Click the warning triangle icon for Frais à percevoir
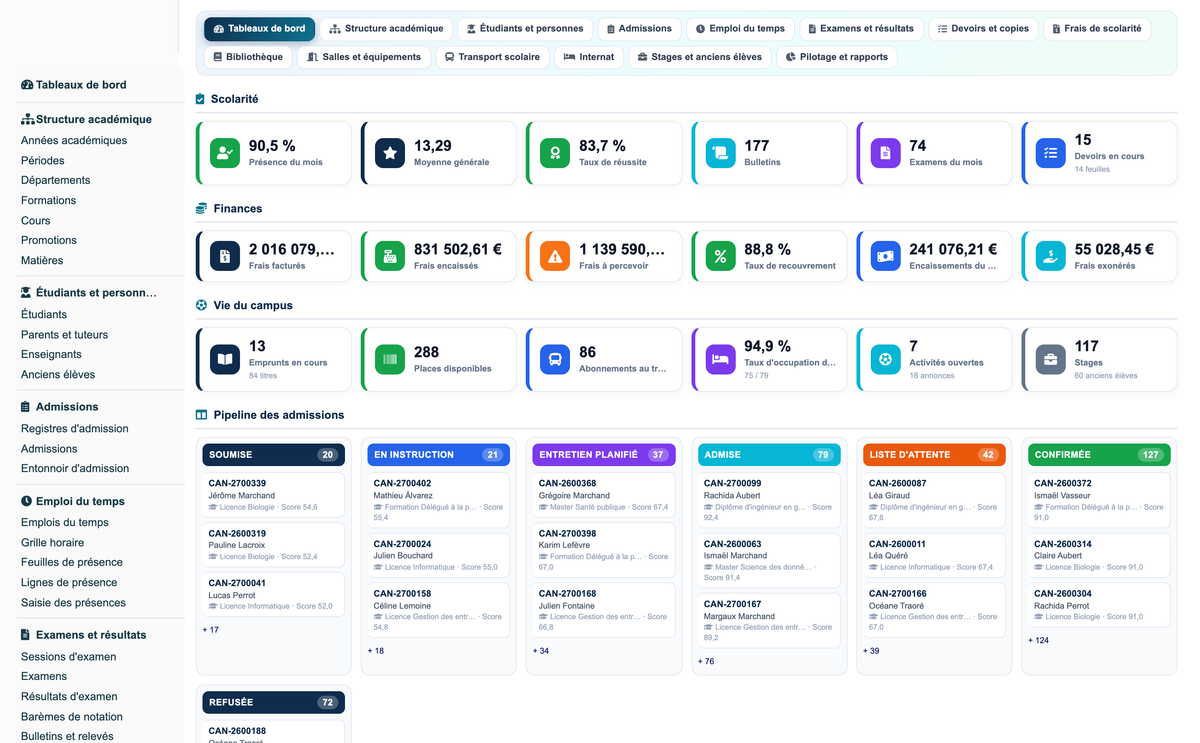The height and width of the screenshot is (743, 1200). click(x=555, y=256)
